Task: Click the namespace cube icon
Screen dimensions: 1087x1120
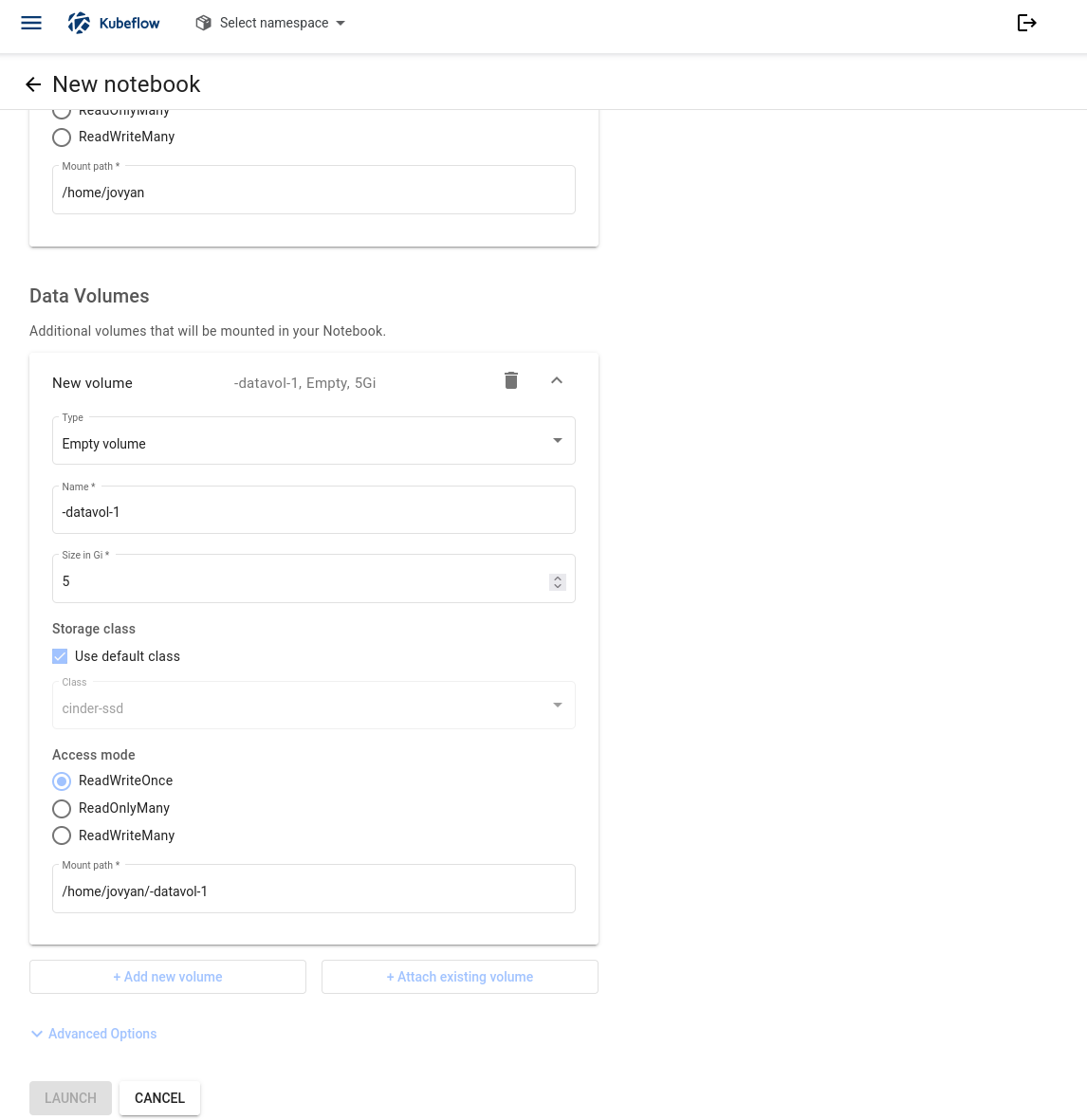Action: [x=204, y=23]
